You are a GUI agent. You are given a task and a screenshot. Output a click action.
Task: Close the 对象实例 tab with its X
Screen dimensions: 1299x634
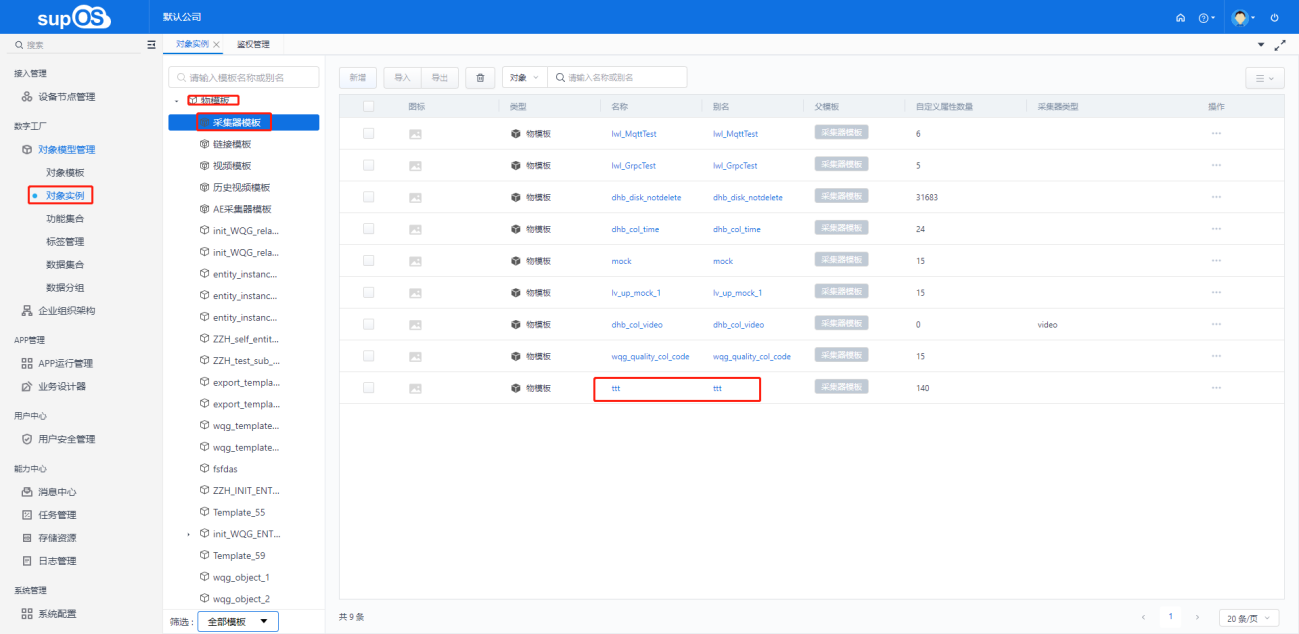[x=217, y=45]
